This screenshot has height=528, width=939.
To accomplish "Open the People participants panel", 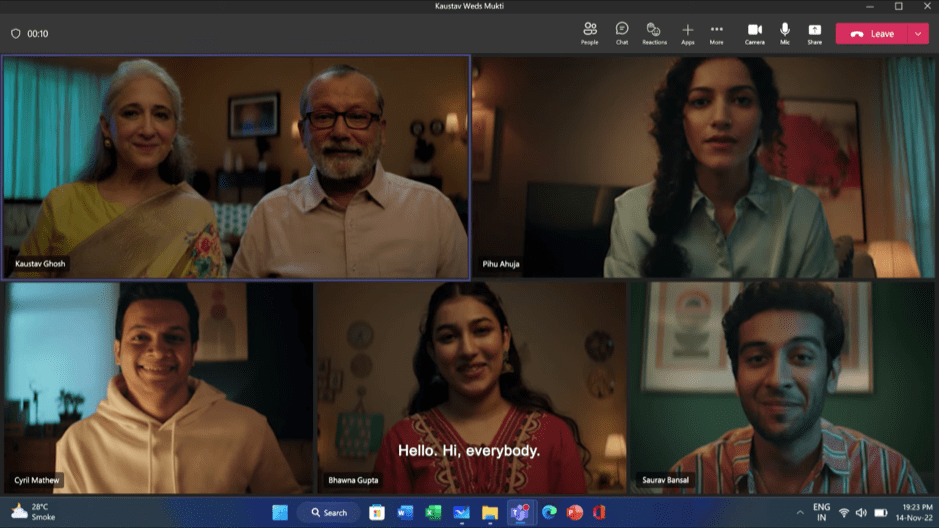I will 590,33.
